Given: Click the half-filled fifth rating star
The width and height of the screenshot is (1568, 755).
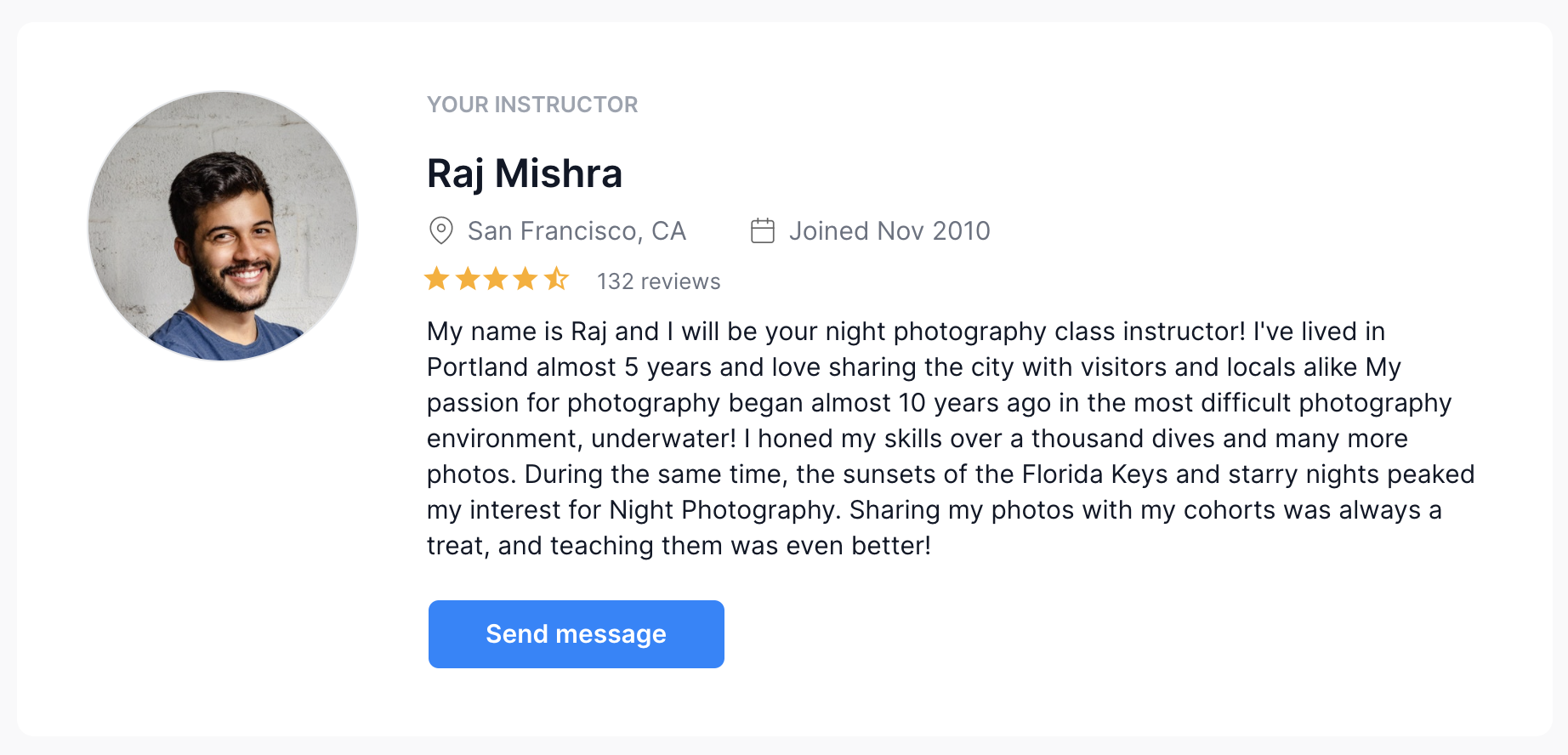Looking at the screenshot, I should tap(556, 279).
